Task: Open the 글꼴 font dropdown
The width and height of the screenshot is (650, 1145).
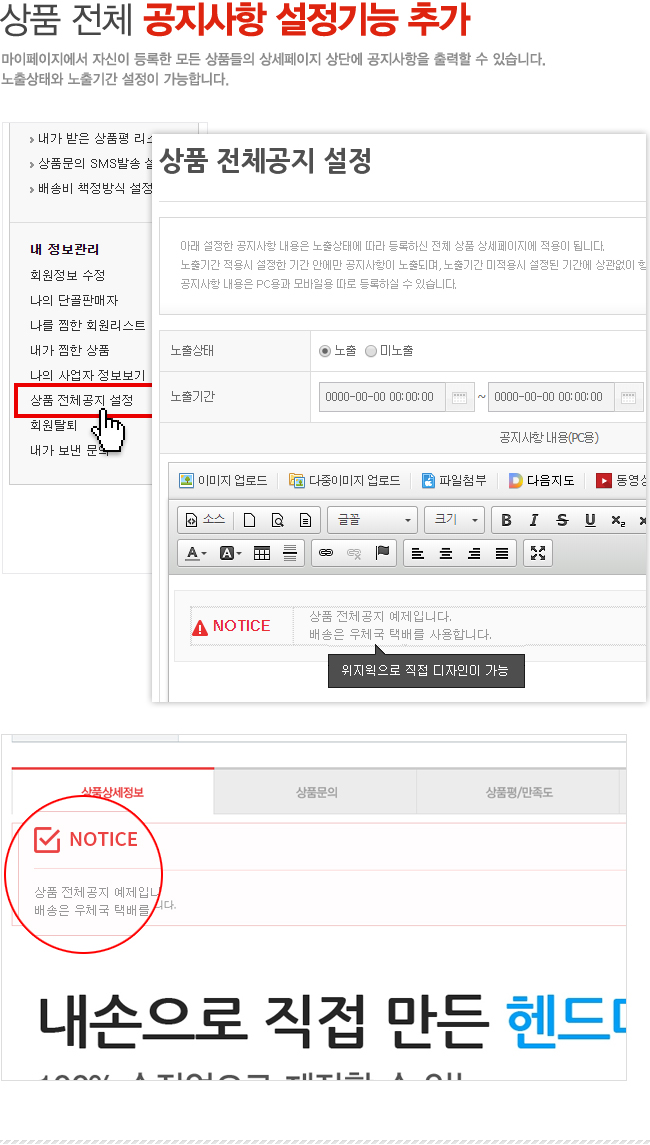Action: [372, 521]
